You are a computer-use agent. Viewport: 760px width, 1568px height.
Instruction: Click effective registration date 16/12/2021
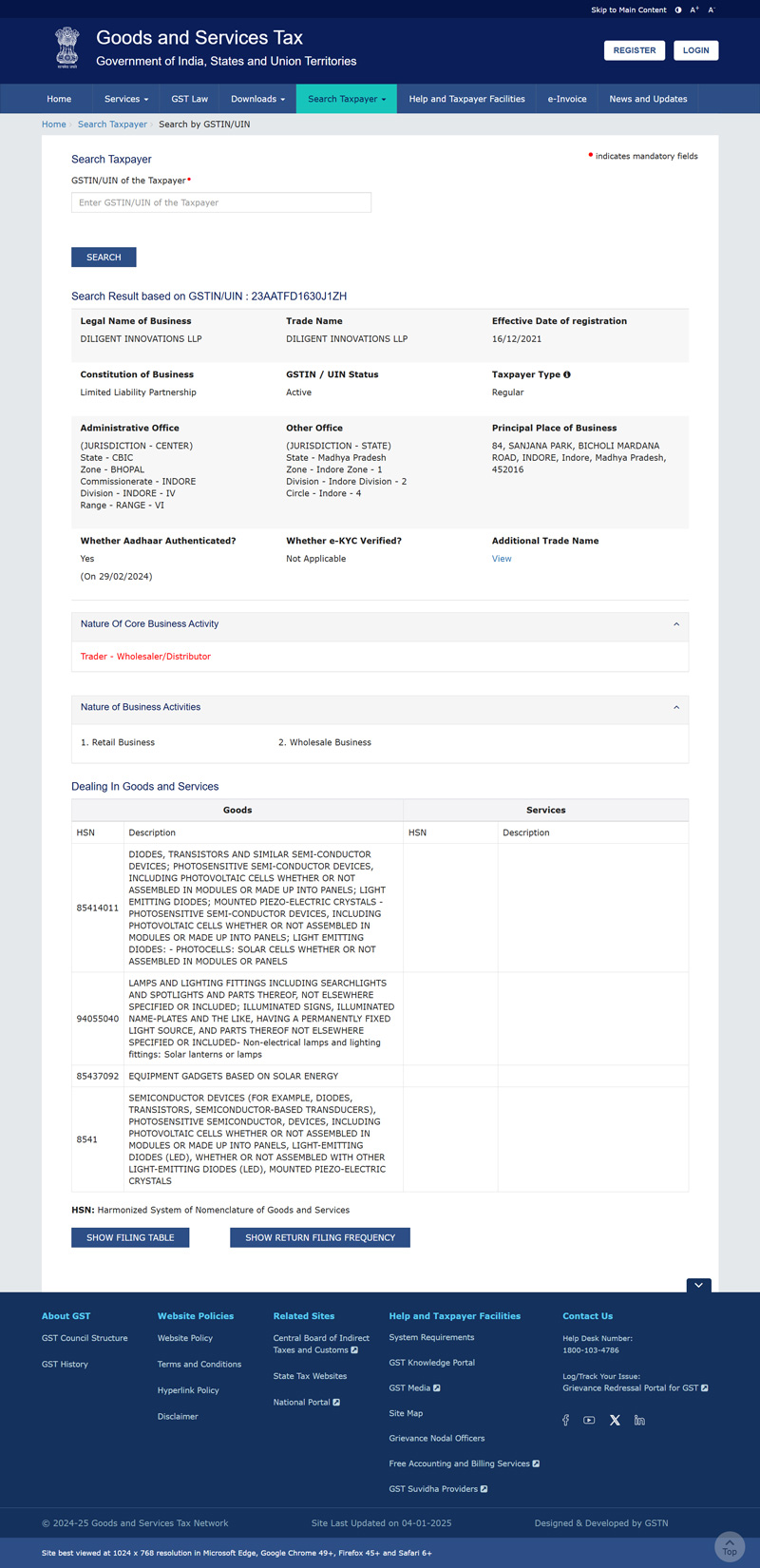pos(517,339)
